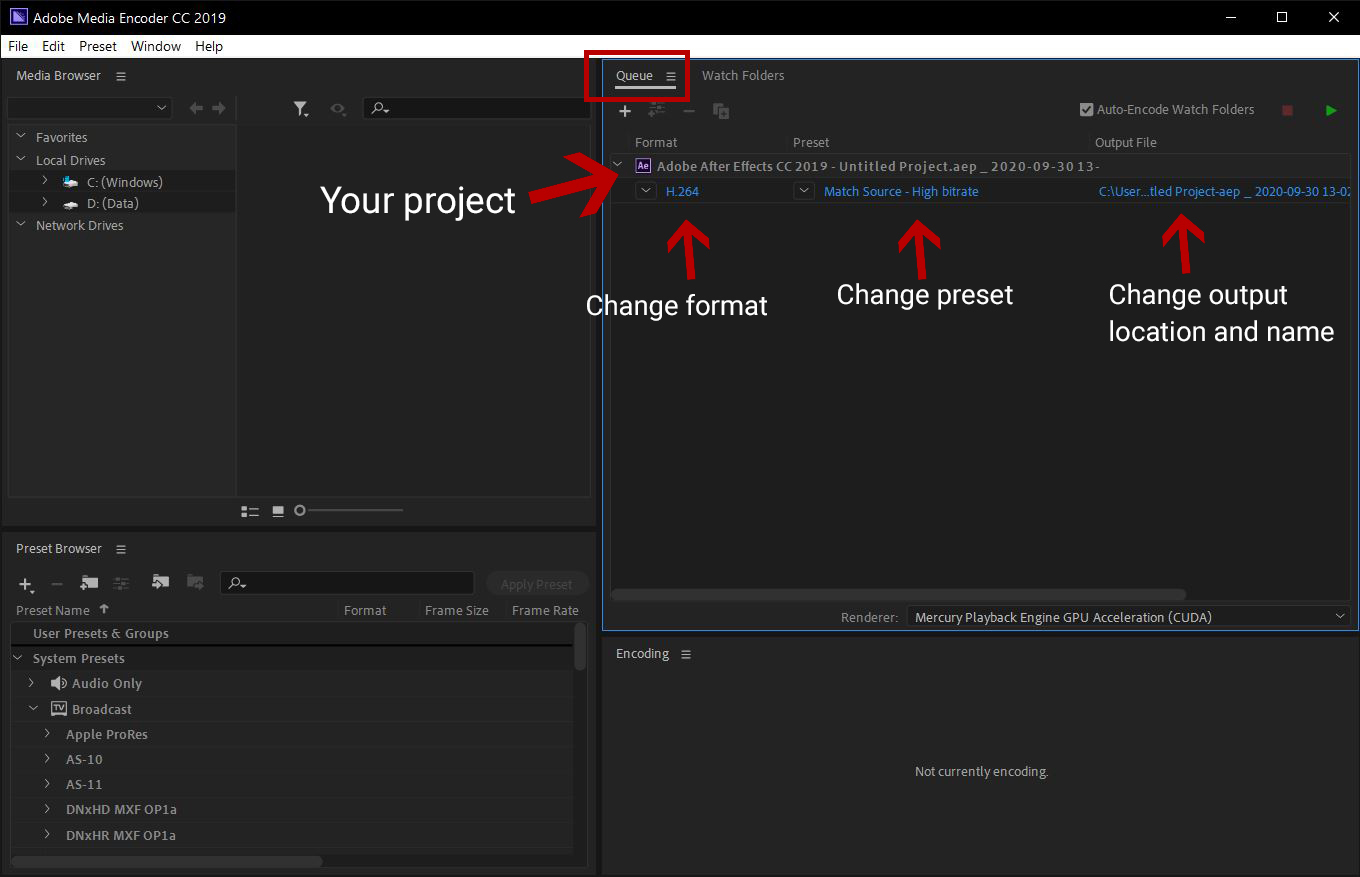
Task: Expand the DNxHD MXF OP1a folder
Action: (47, 808)
